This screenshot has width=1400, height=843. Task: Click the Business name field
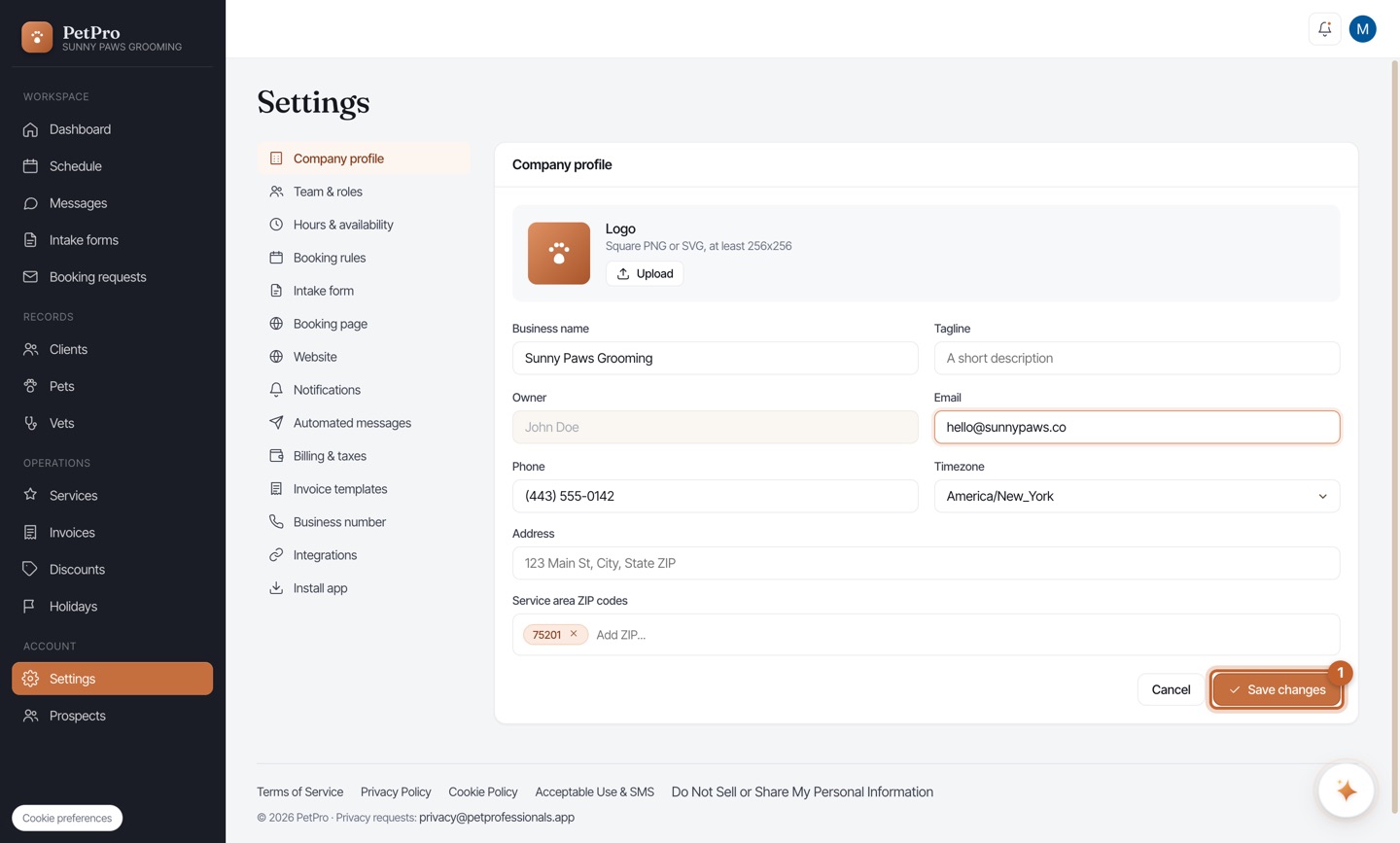click(715, 358)
